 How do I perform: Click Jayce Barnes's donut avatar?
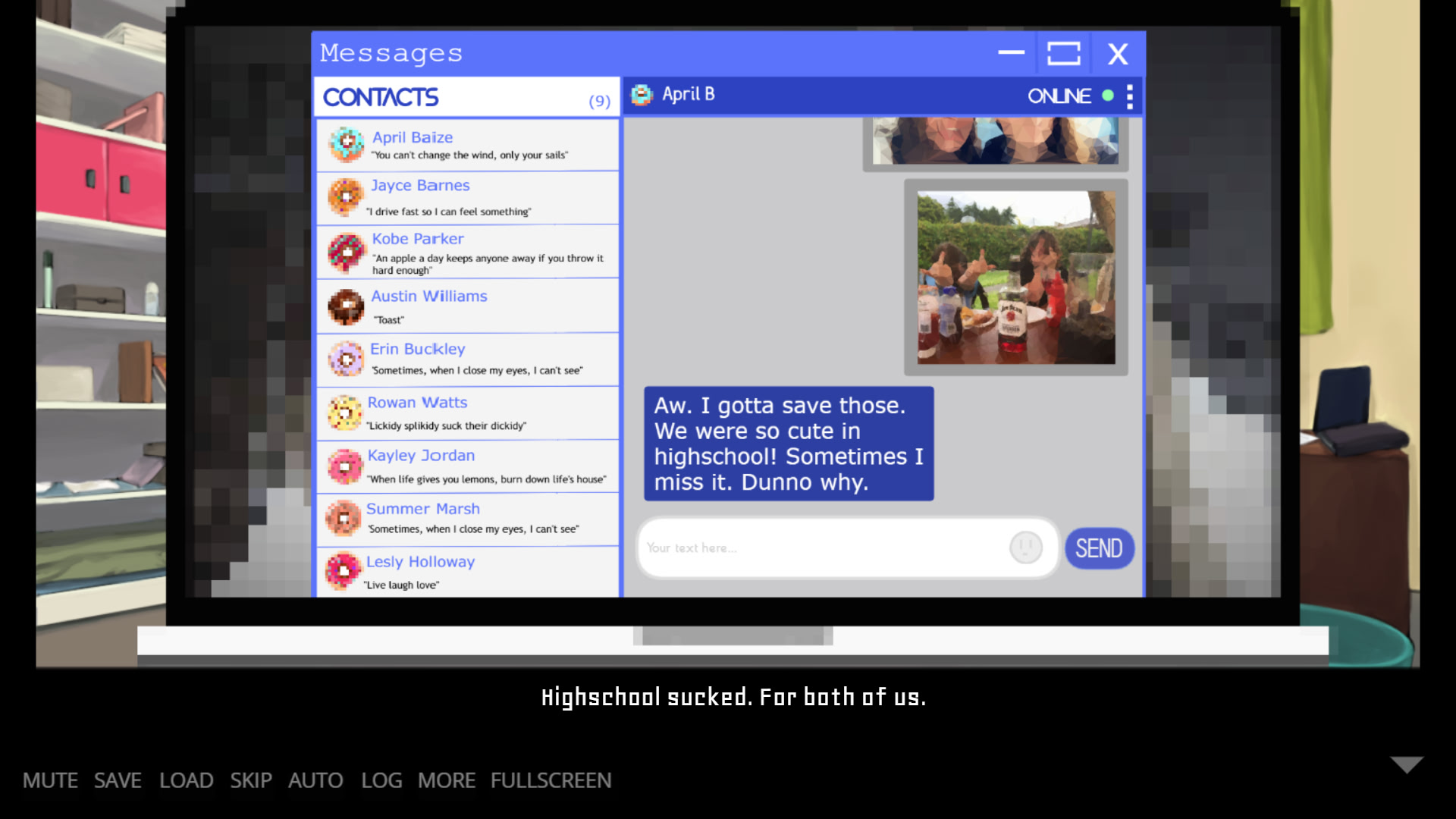click(346, 197)
